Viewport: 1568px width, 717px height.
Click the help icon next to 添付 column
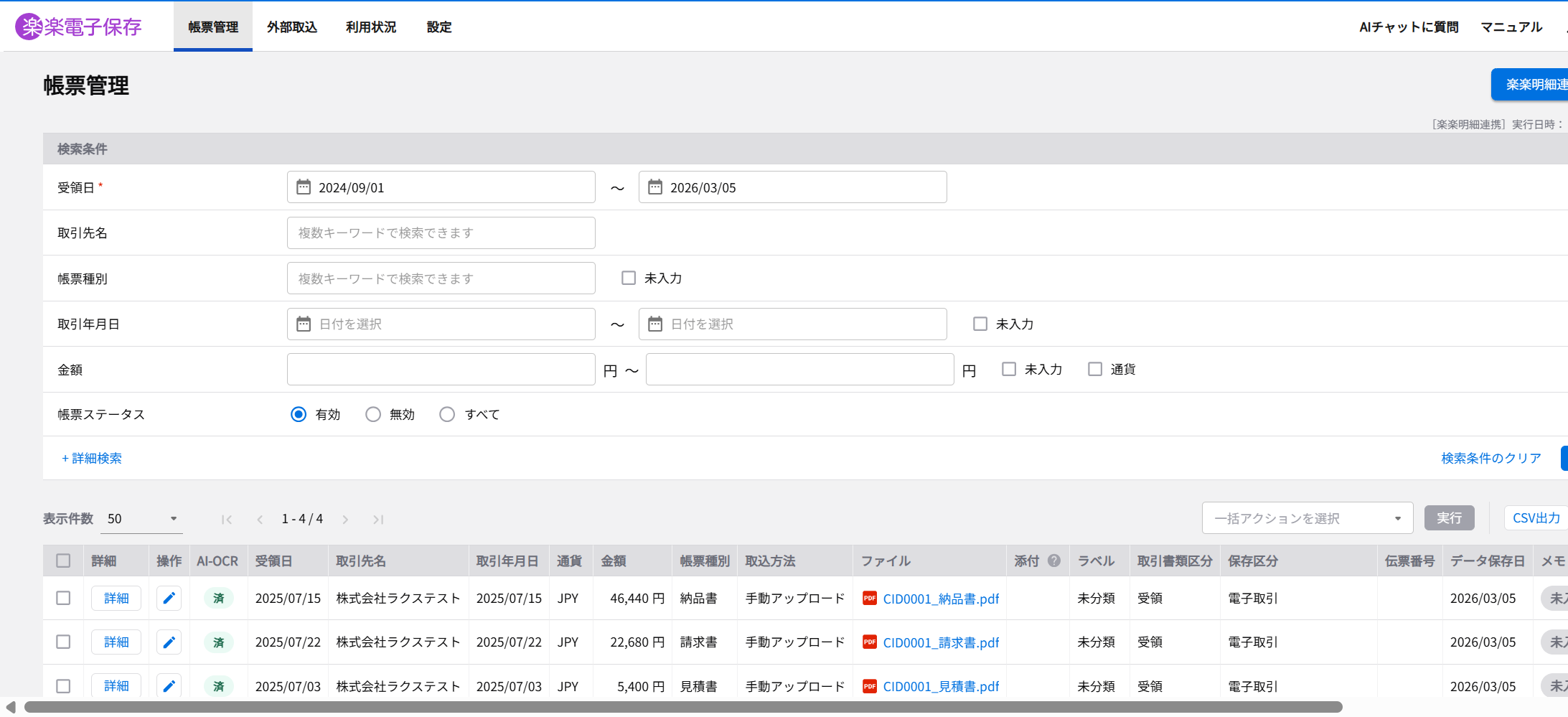coord(1053,561)
